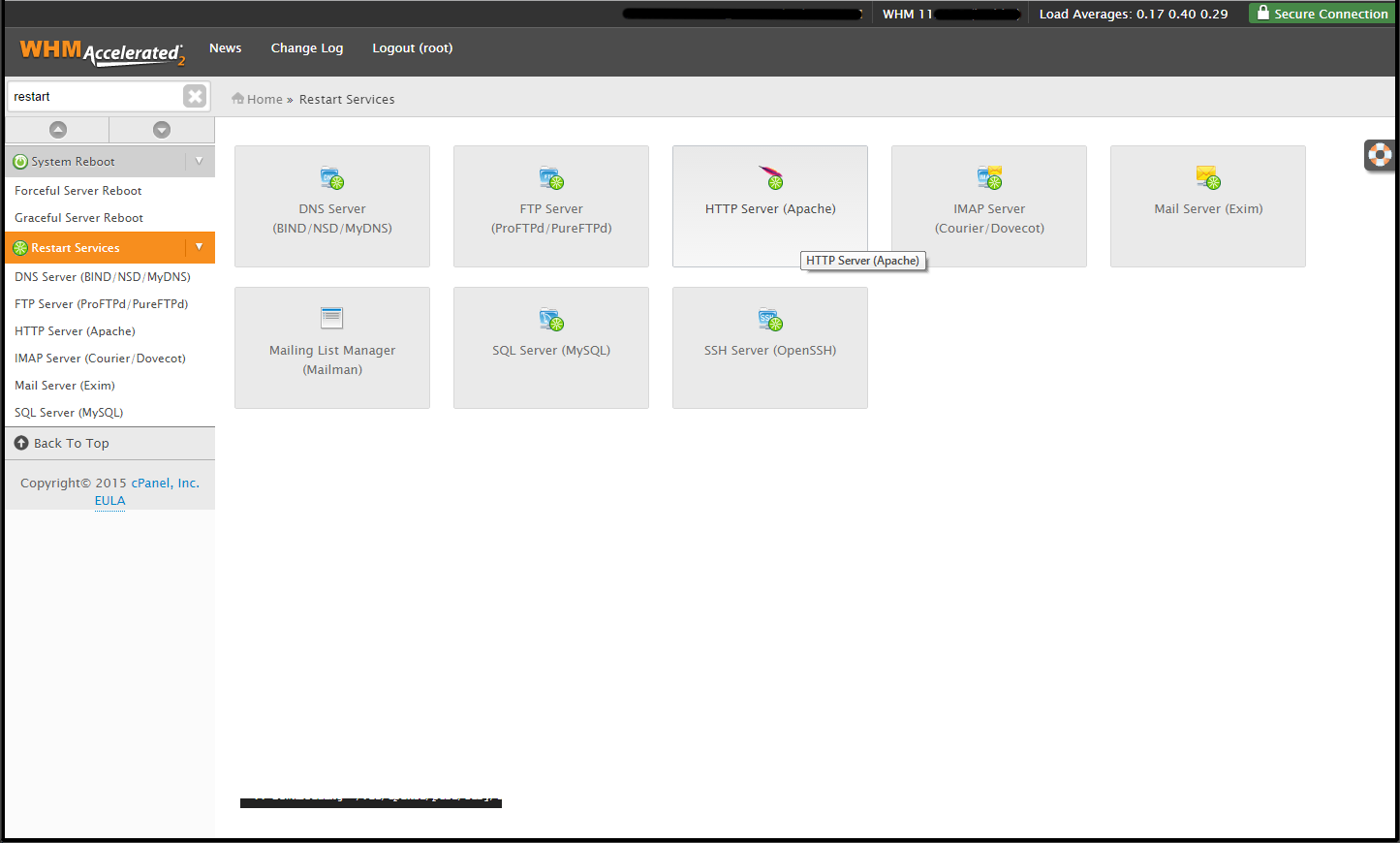Select FTP Server (ProFTPd/PureFTPd) in sidebar
The height and width of the screenshot is (843, 1400).
[102, 304]
